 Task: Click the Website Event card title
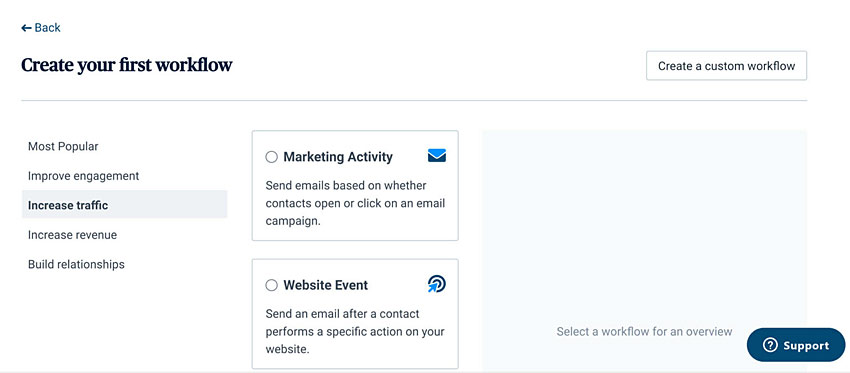pos(325,285)
